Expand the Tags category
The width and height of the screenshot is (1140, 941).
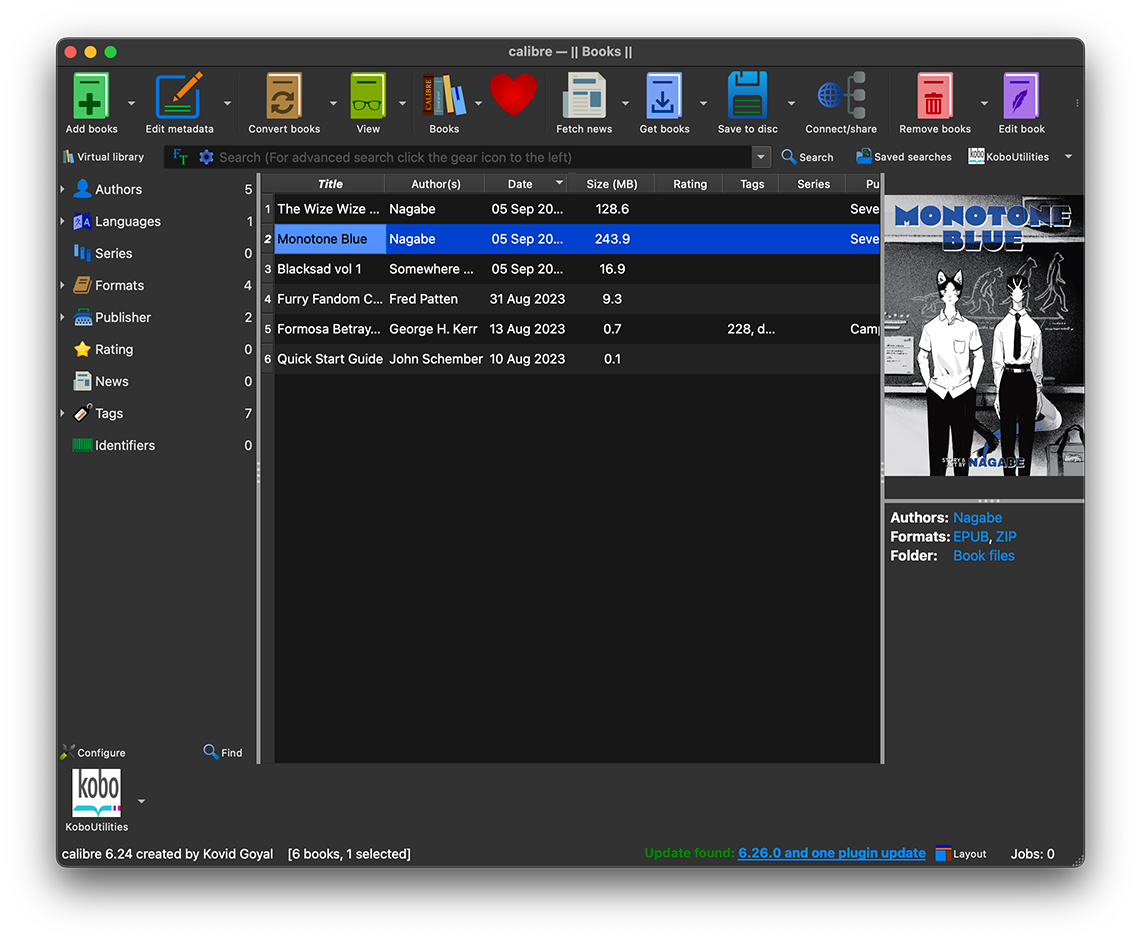(63, 413)
